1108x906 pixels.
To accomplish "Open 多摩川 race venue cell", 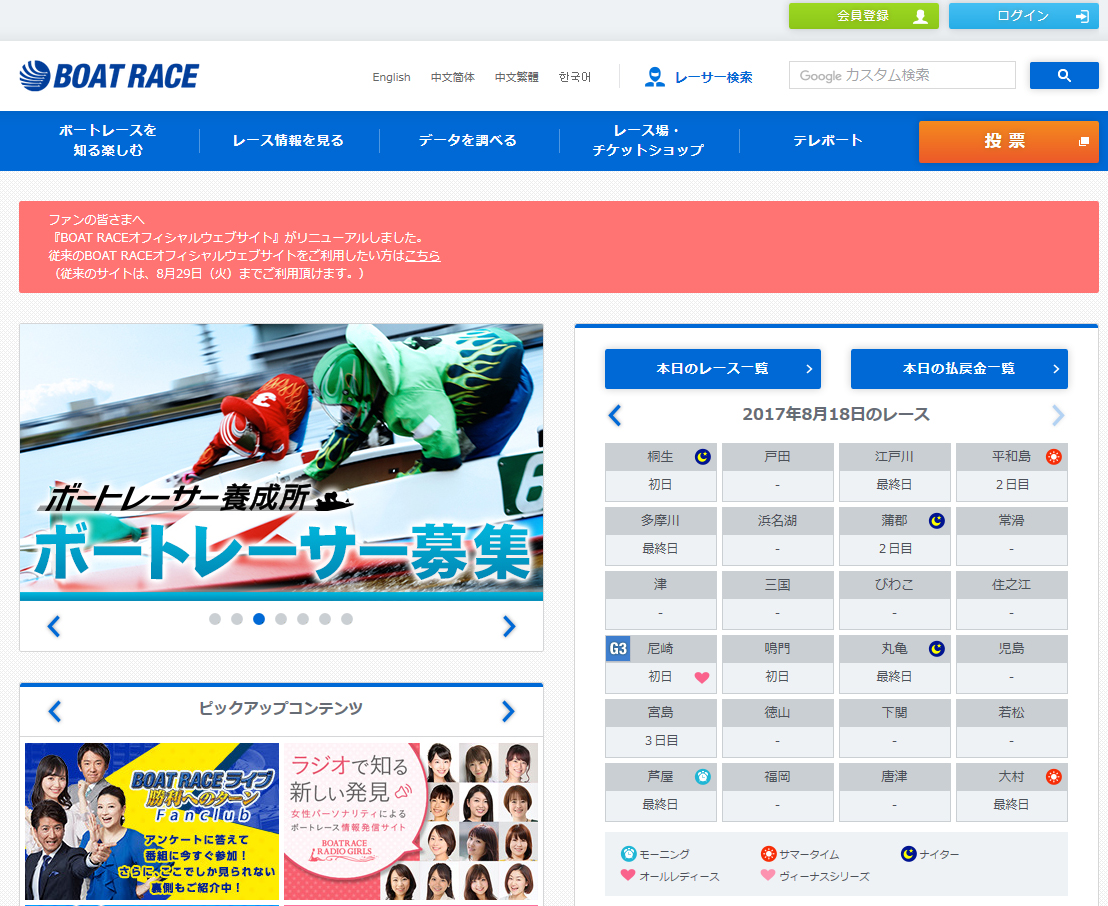I will pos(661,536).
